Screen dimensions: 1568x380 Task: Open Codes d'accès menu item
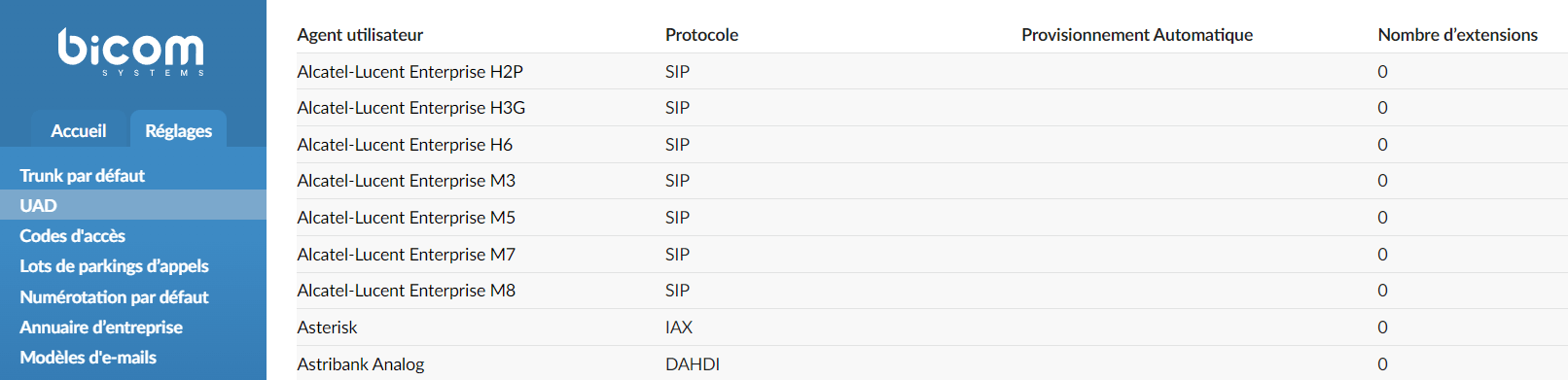(72, 235)
